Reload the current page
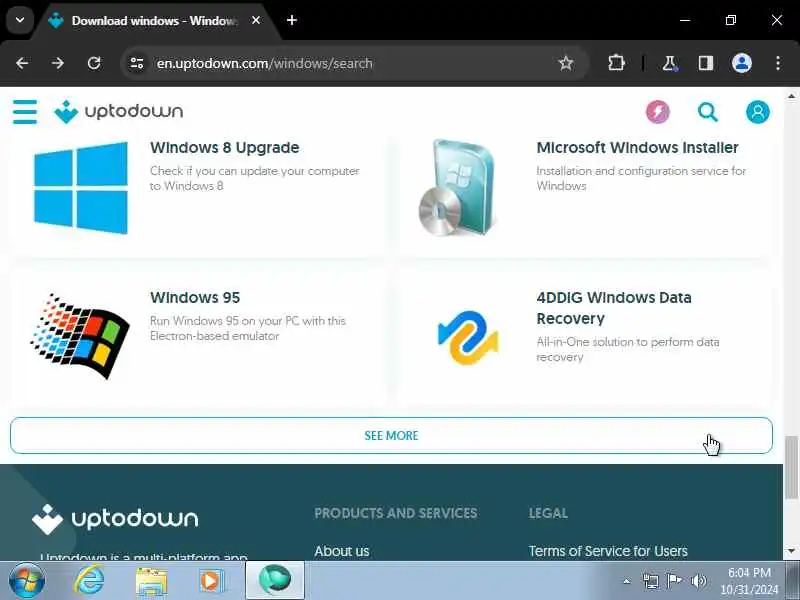 [94, 63]
